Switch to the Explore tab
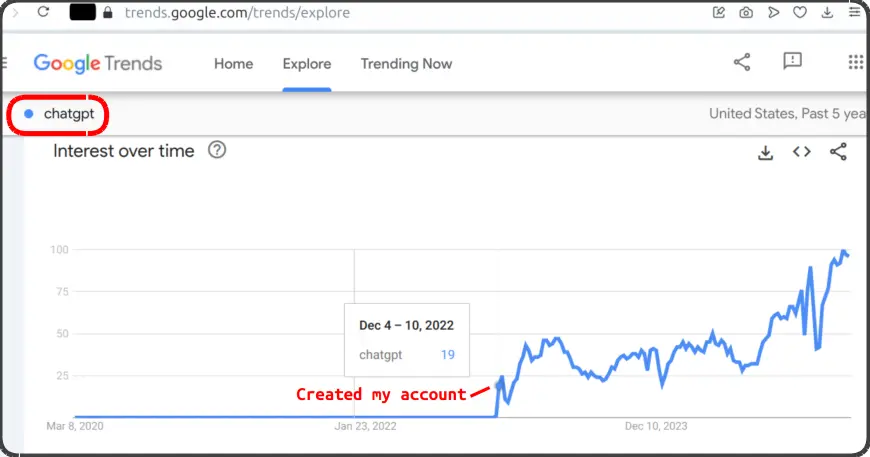This screenshot has width=870, height=457. (x=306, y=63)
